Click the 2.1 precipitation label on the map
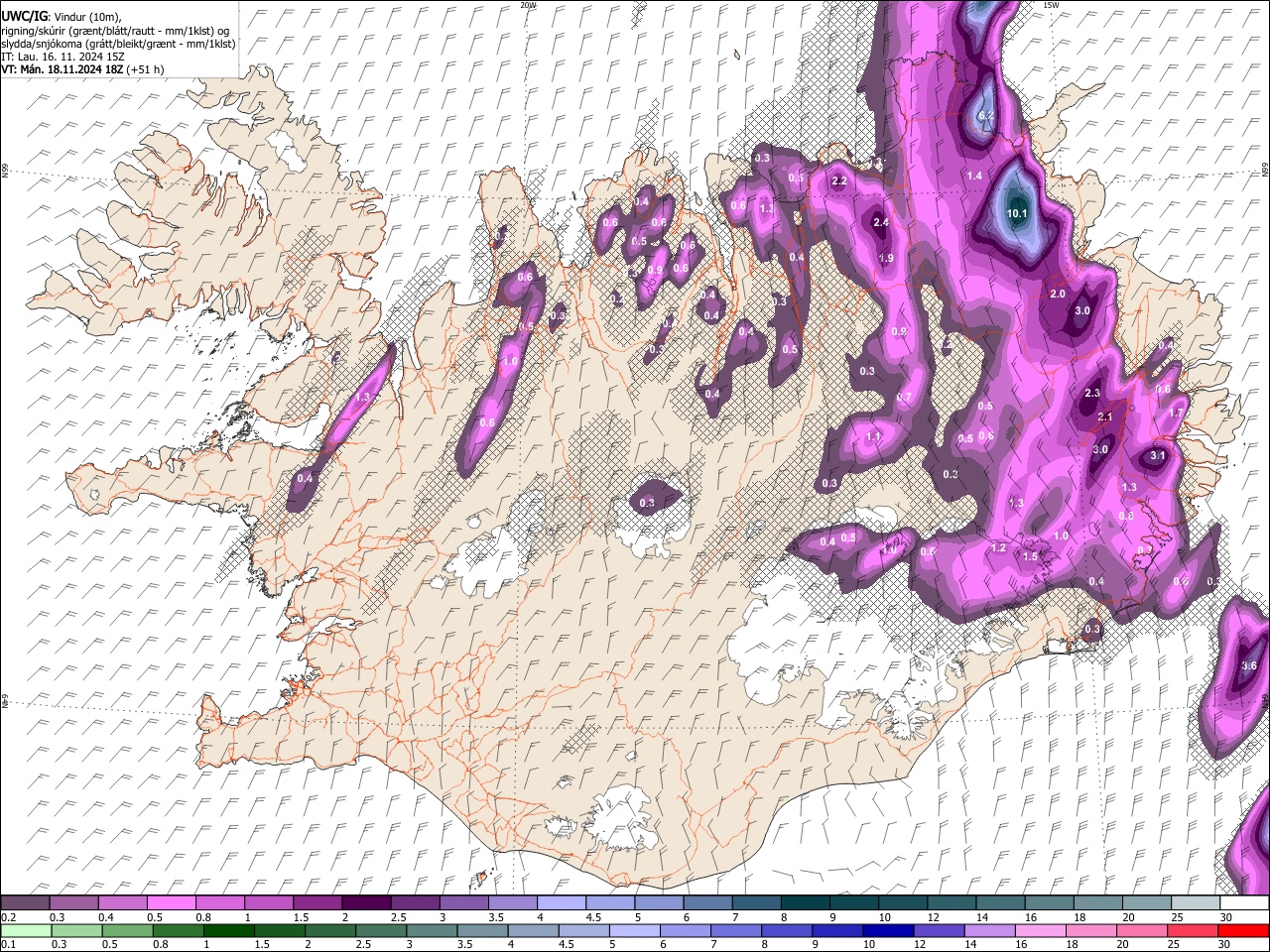The height and width of the screenshot is (952, 1270). (x=1105, y=417)
